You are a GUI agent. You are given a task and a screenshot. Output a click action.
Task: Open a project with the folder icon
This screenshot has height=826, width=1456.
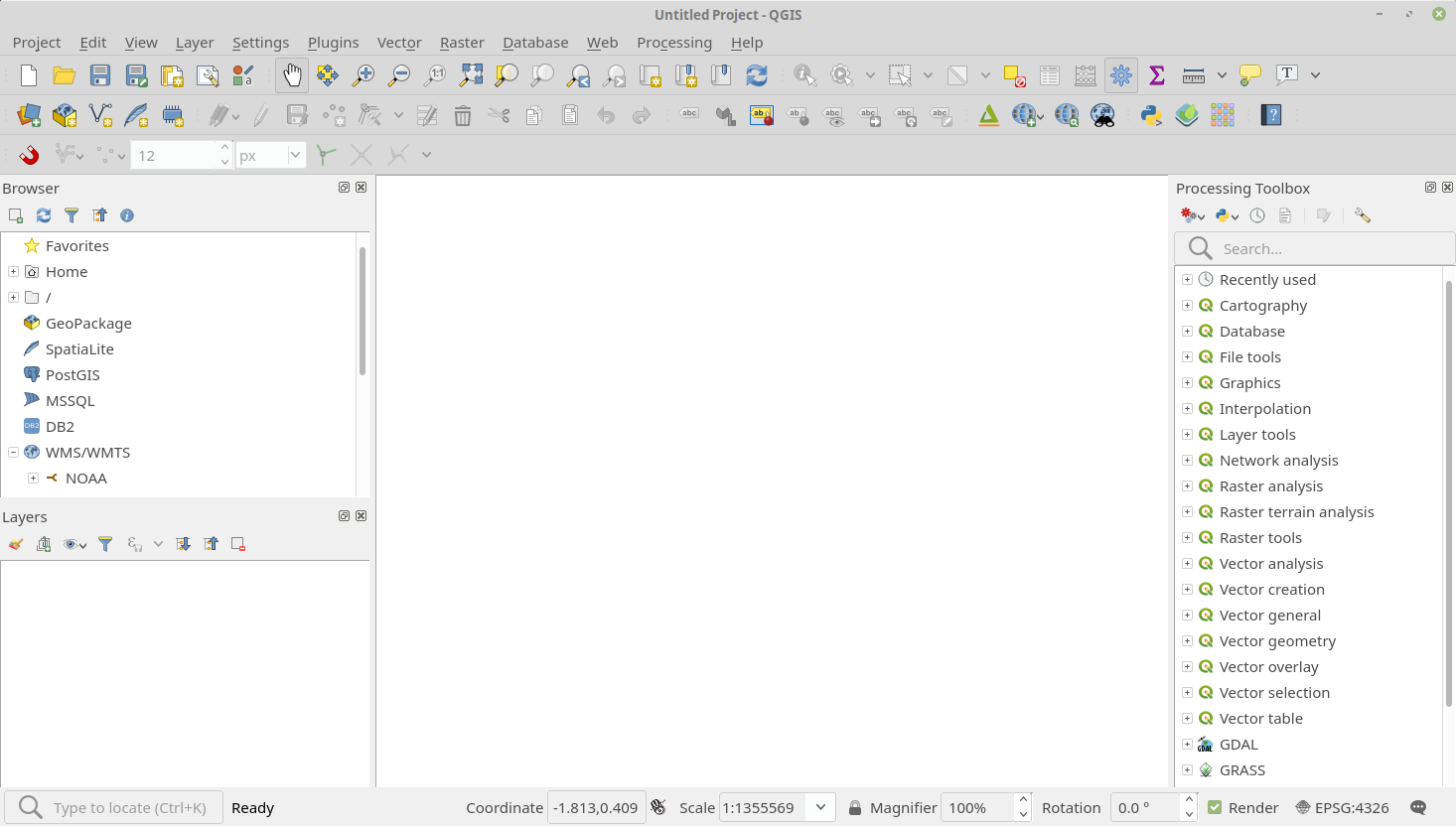coord(65,75)
